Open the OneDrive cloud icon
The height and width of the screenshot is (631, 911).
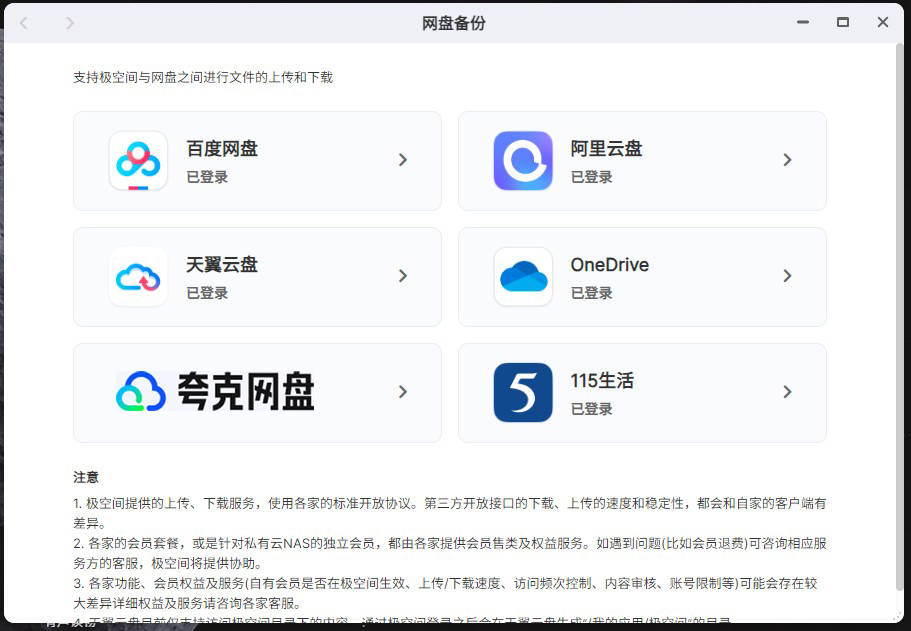(523, 277)
